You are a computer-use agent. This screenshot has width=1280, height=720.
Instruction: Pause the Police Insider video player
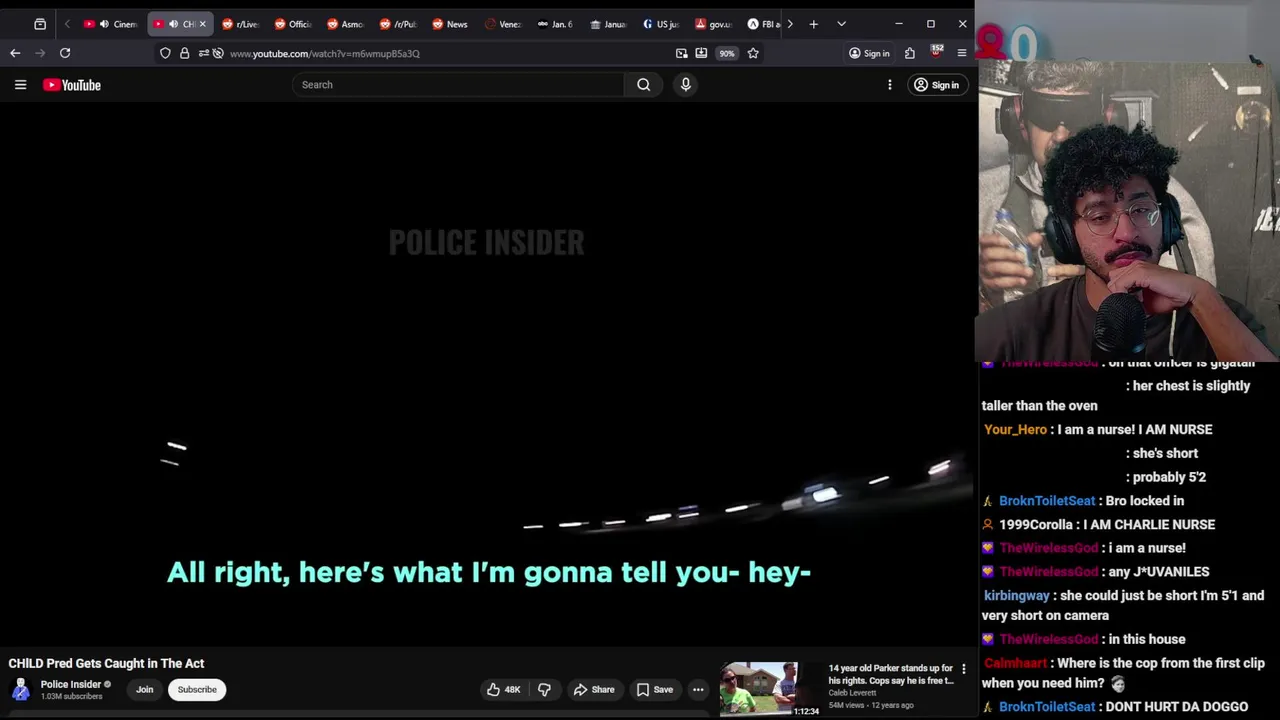point(487,375)
